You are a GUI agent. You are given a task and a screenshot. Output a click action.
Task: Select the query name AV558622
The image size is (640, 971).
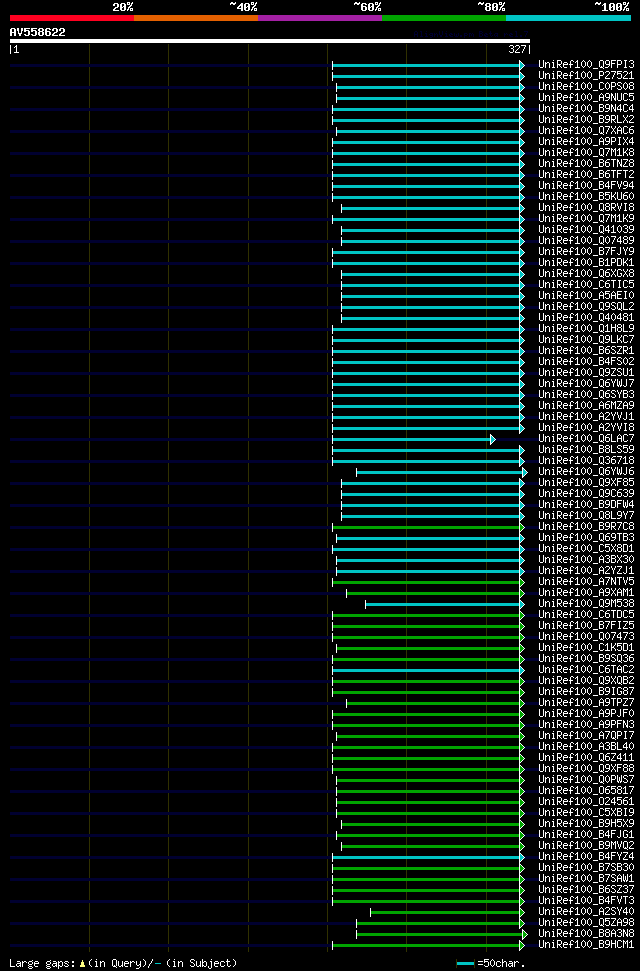pyautogui.click(x=38, y=32)
